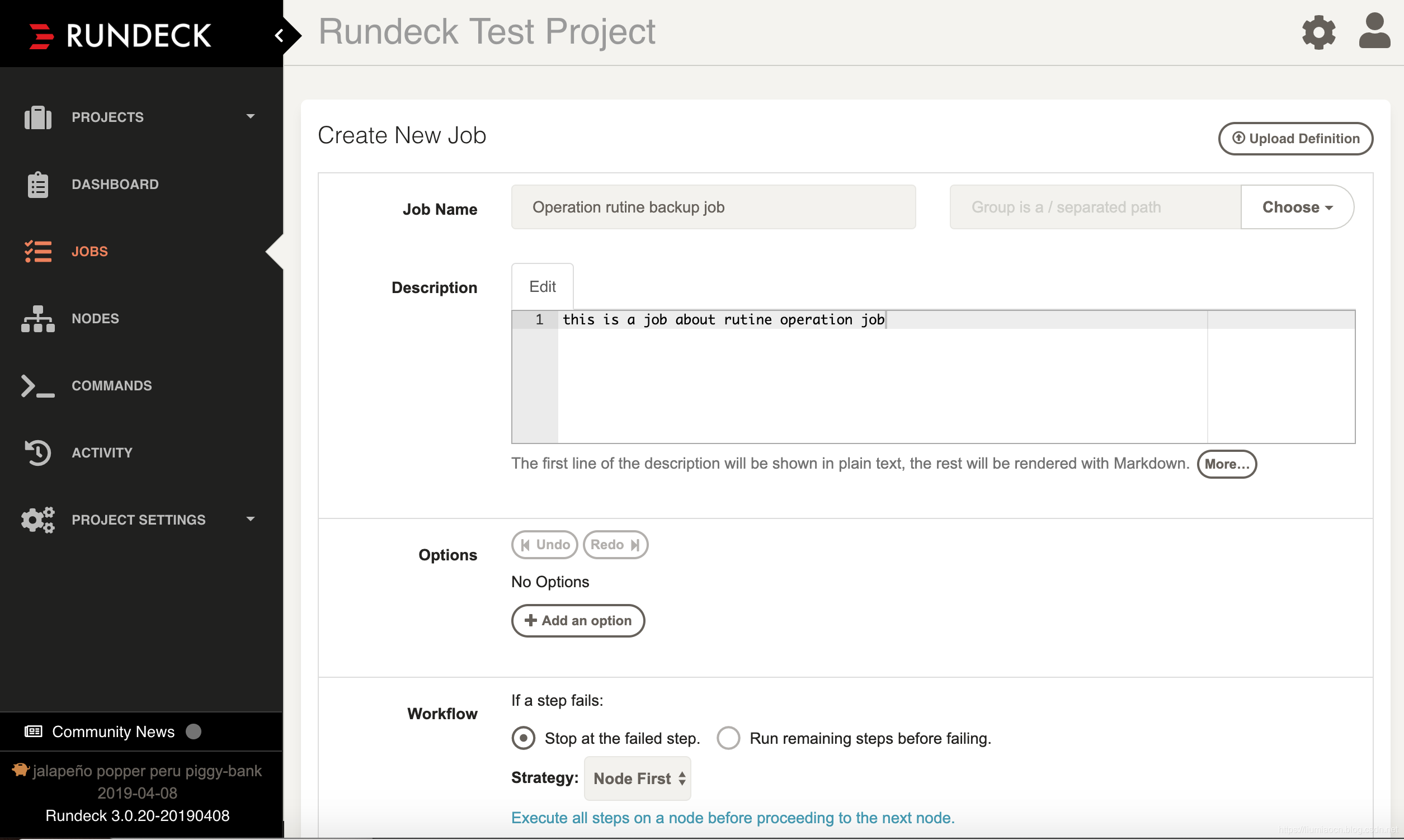Click the Activity history clock icon
1404x840 pixels.
(x=38, y=453)
